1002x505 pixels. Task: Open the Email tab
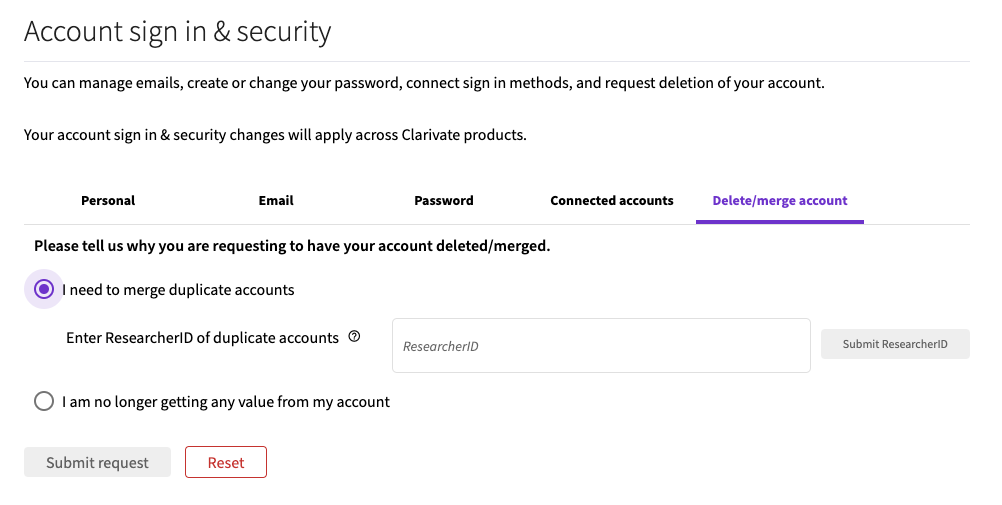(x=276, y=200)
